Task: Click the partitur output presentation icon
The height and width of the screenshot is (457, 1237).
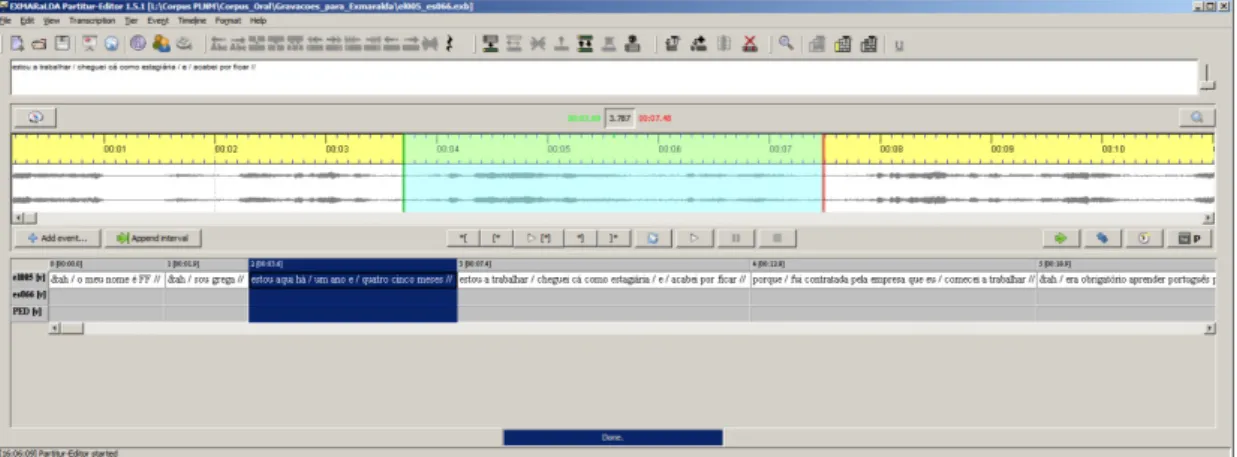Action: tap(89, 43)
